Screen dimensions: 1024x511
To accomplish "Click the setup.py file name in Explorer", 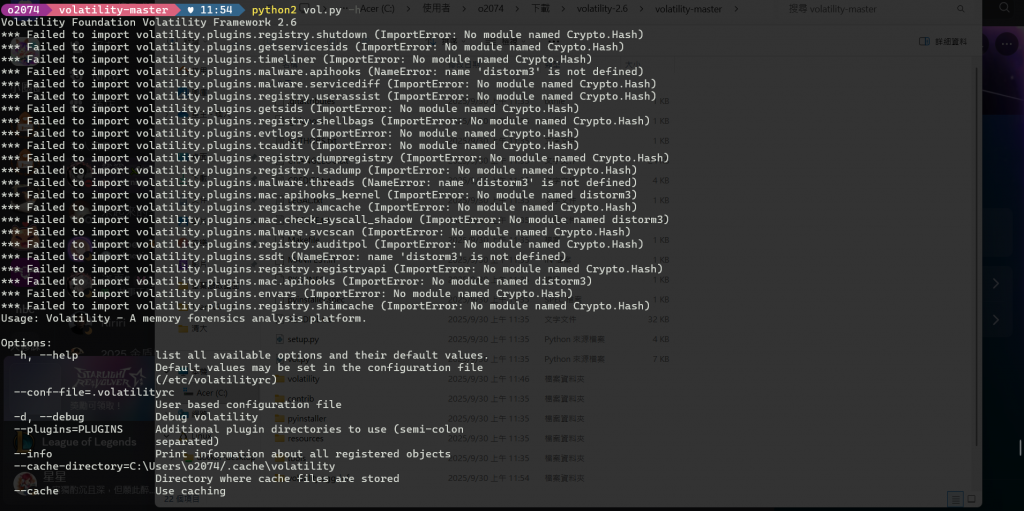I will (x=303, y=339).
